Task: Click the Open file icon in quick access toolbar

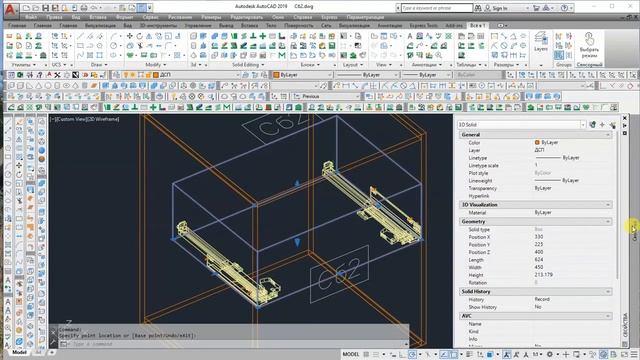Action: click(36, 8)
